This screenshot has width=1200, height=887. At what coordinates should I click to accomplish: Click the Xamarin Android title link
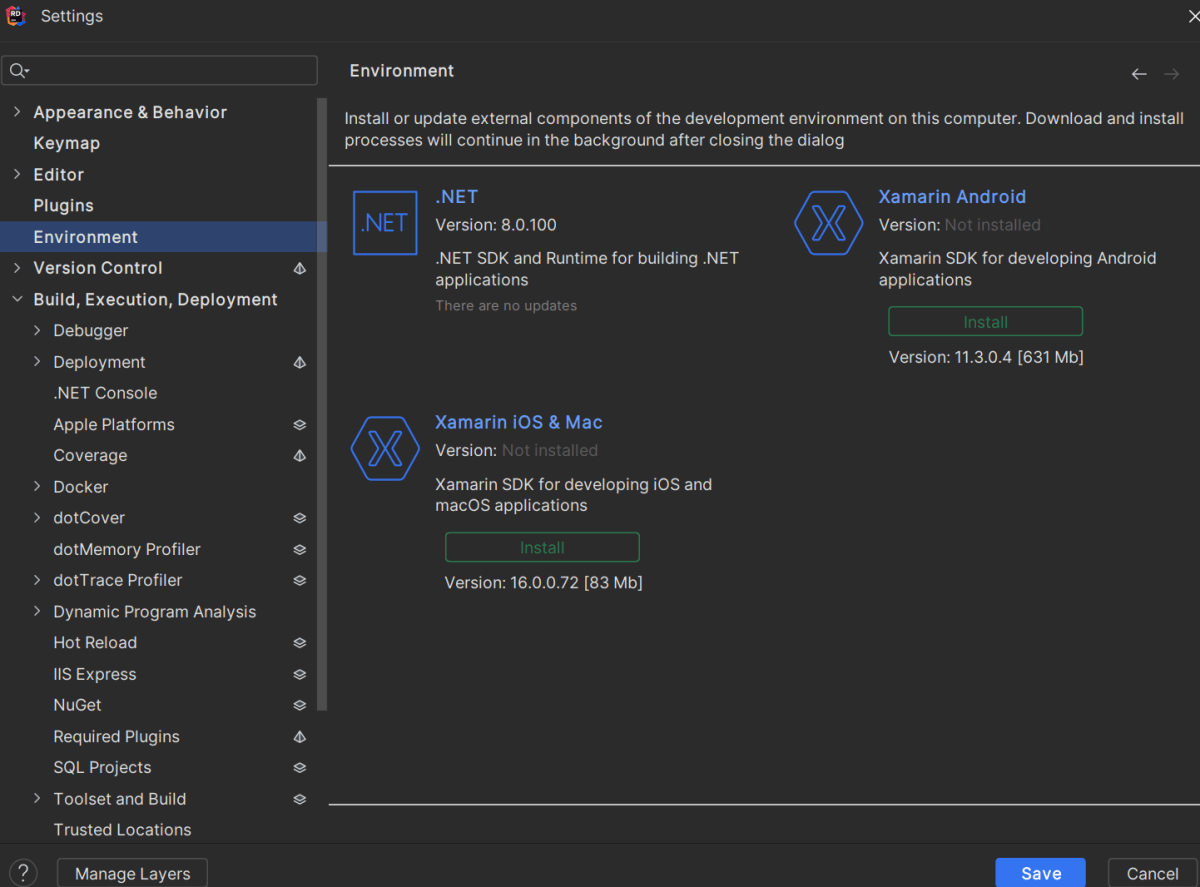pos(952,197)
